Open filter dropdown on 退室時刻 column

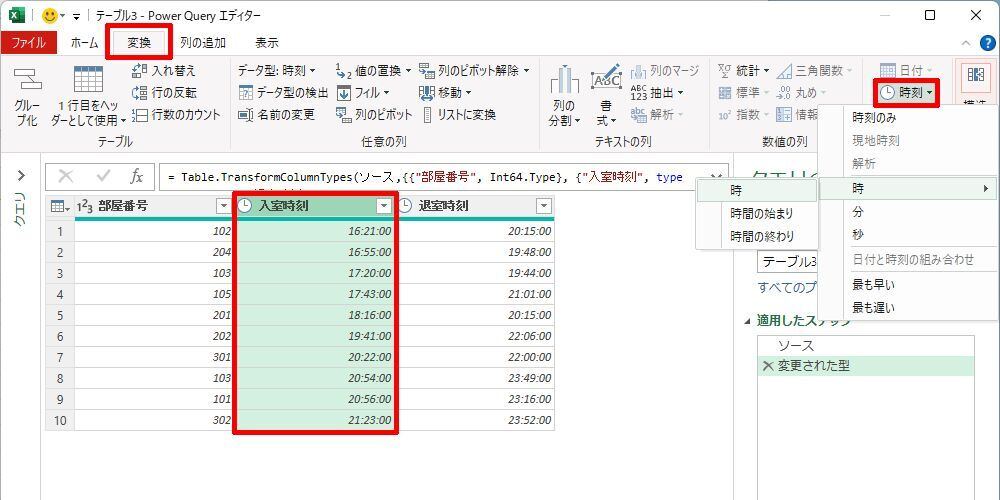pyautogui.click(x=543, y=206)
